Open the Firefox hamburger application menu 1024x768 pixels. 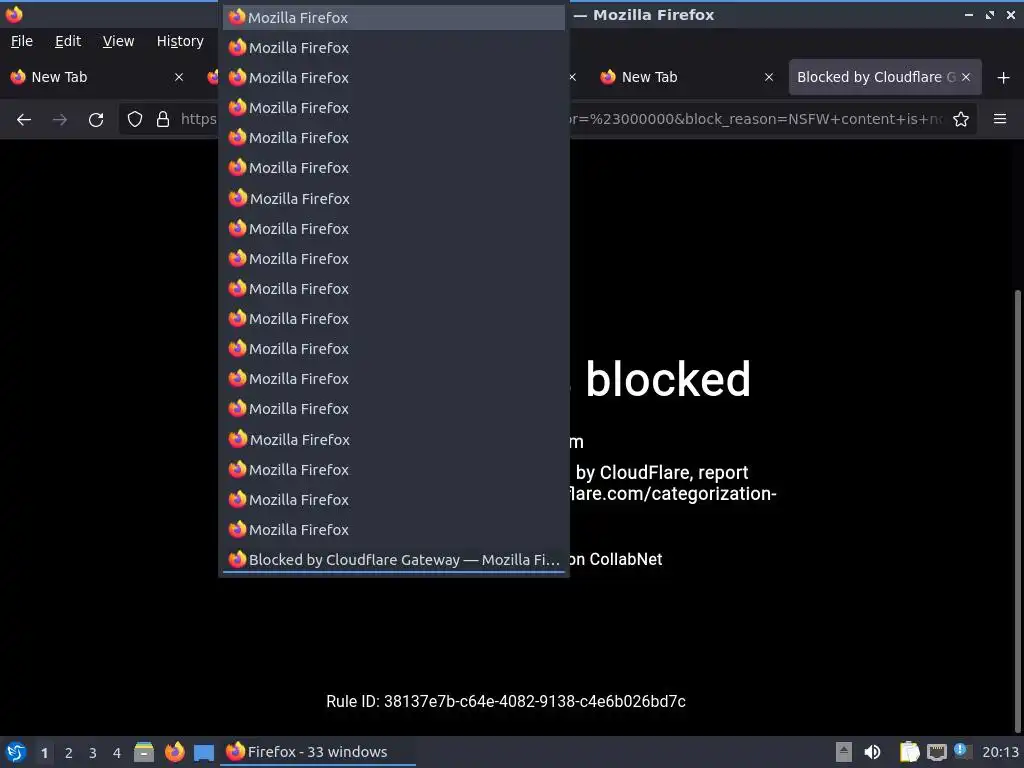click(1000, 119)
